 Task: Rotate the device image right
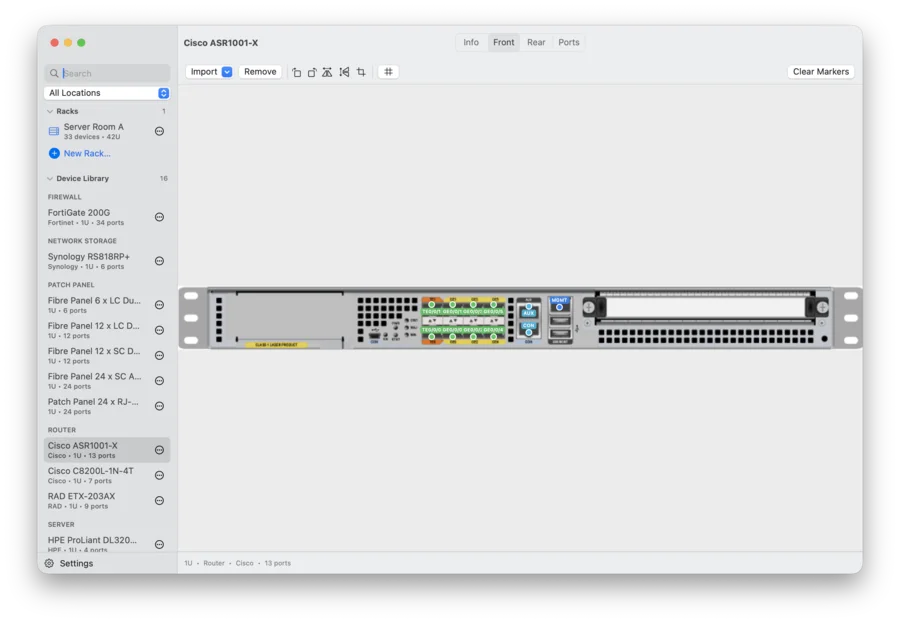tap(312, 72)
